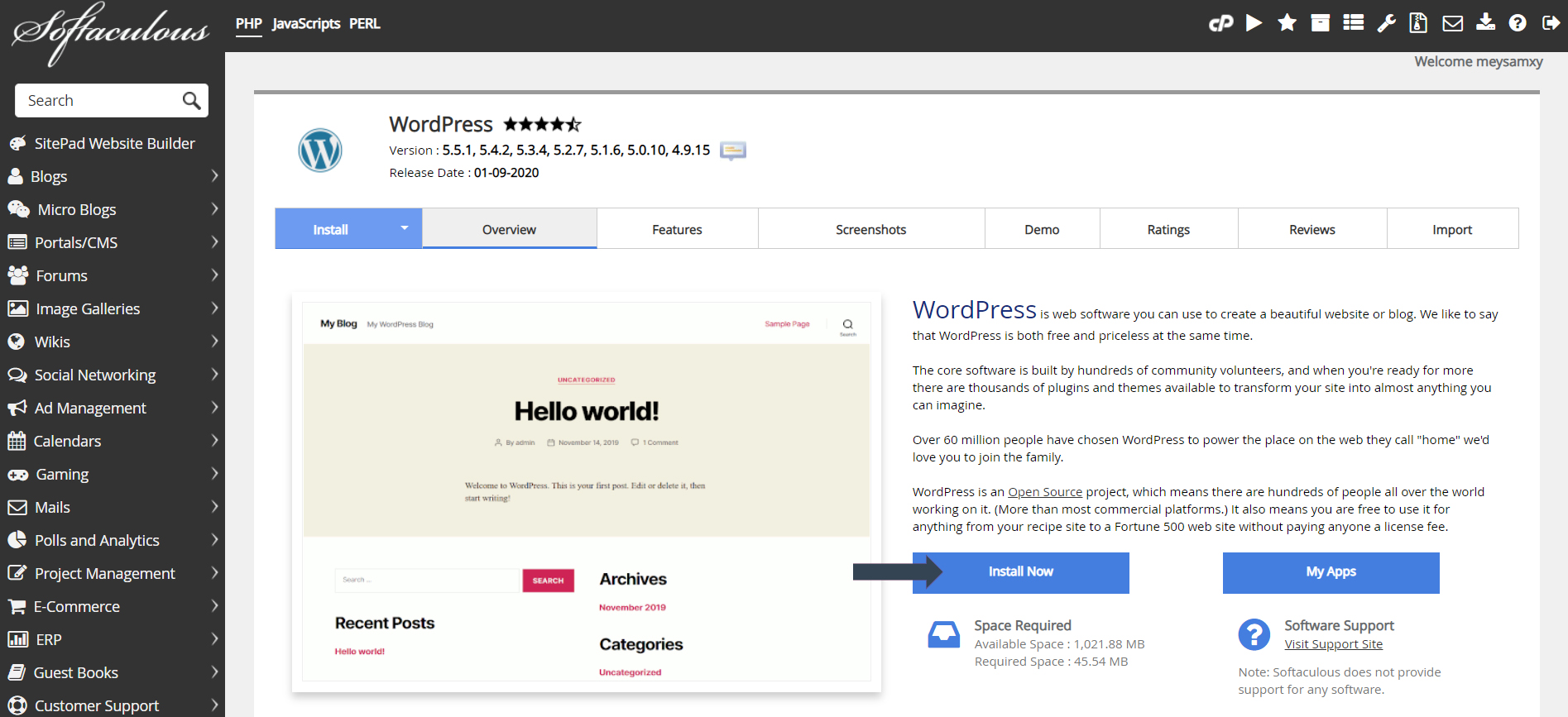Image resolution: width=1568 pixels, height=717 pixels.
Task: Click the E-Commerce cart icon
Action: [17, 606]
